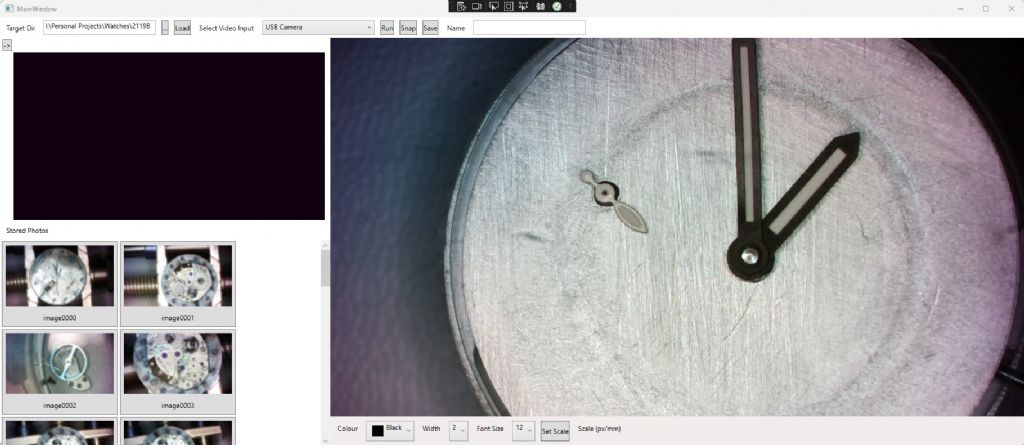This screenshot has width=1024, height=445.
Task: Click the scroll up arrow of photo list
Action: tap(325, 244)
